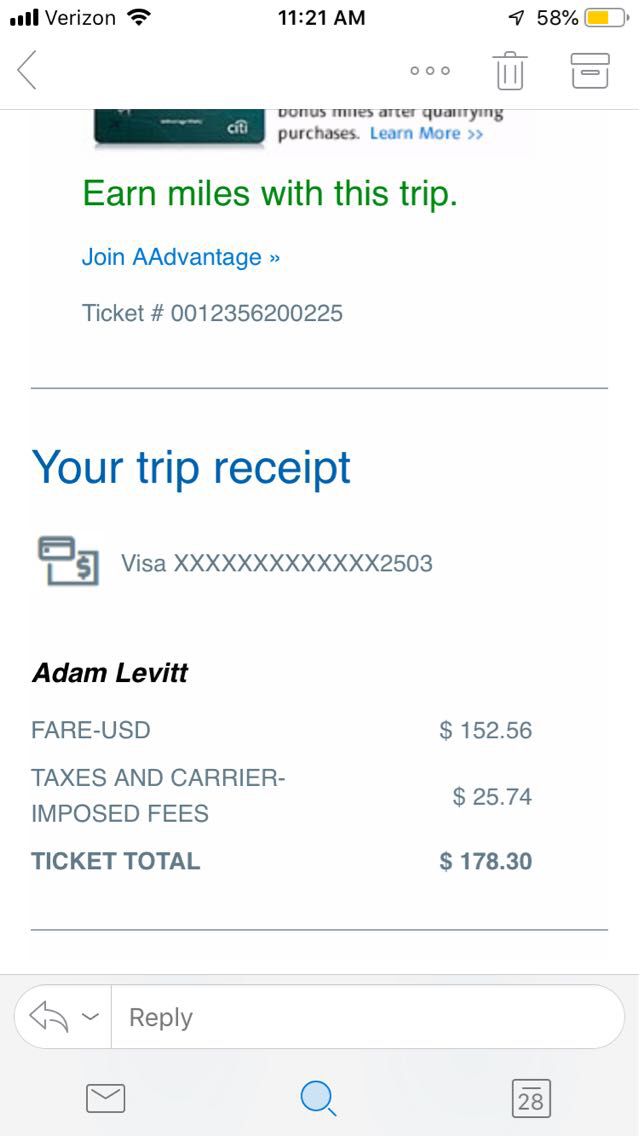Open the Calendar tab icon
This screenshot has height=1136, width=639.
tap(530, 1099)
